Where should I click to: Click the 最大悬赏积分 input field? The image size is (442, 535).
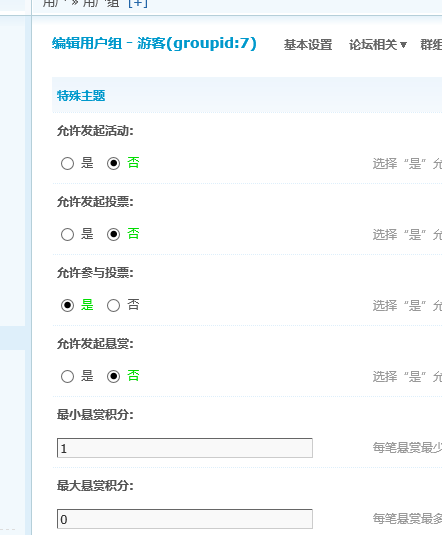(185, 519)
